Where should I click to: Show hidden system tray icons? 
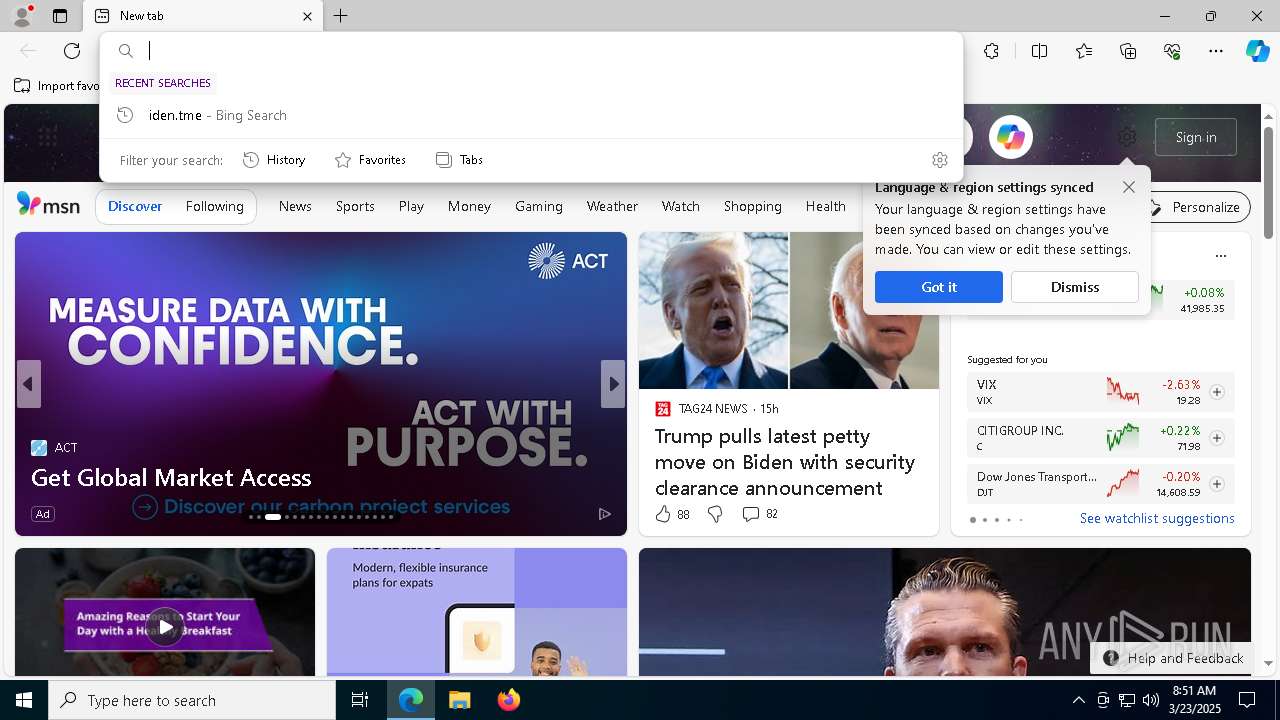[x=1078, y=700]
